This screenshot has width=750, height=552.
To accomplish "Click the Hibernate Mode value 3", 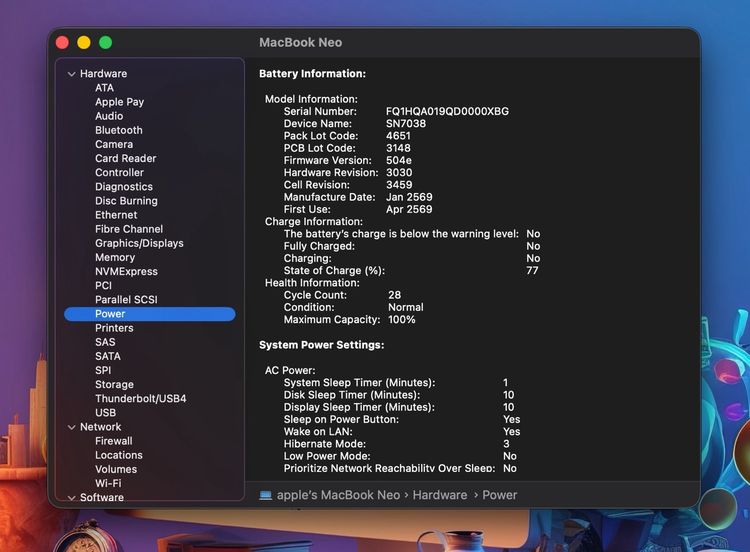I will coord(506,444).
